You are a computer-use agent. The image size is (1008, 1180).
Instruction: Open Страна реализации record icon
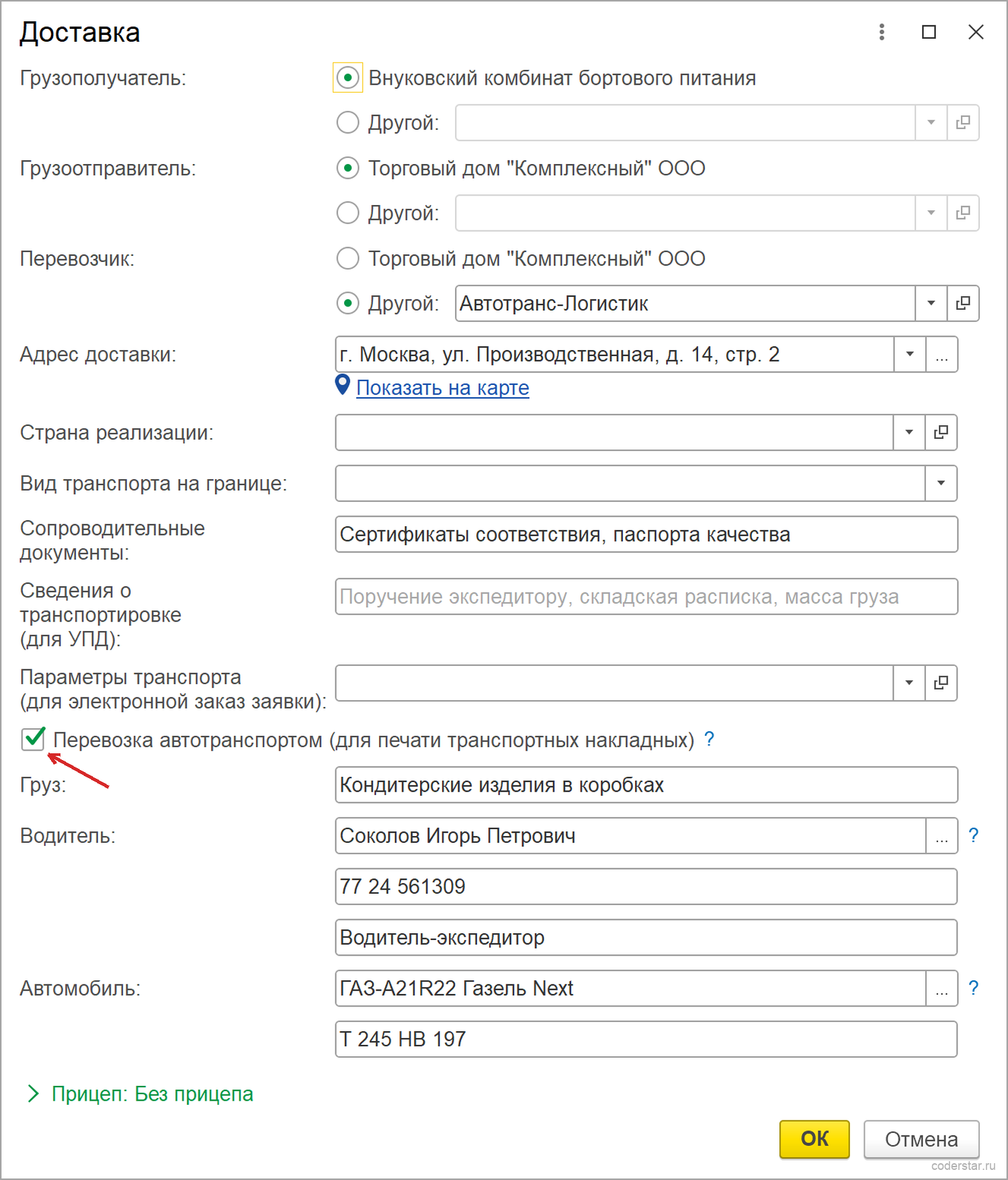(941, 432)
